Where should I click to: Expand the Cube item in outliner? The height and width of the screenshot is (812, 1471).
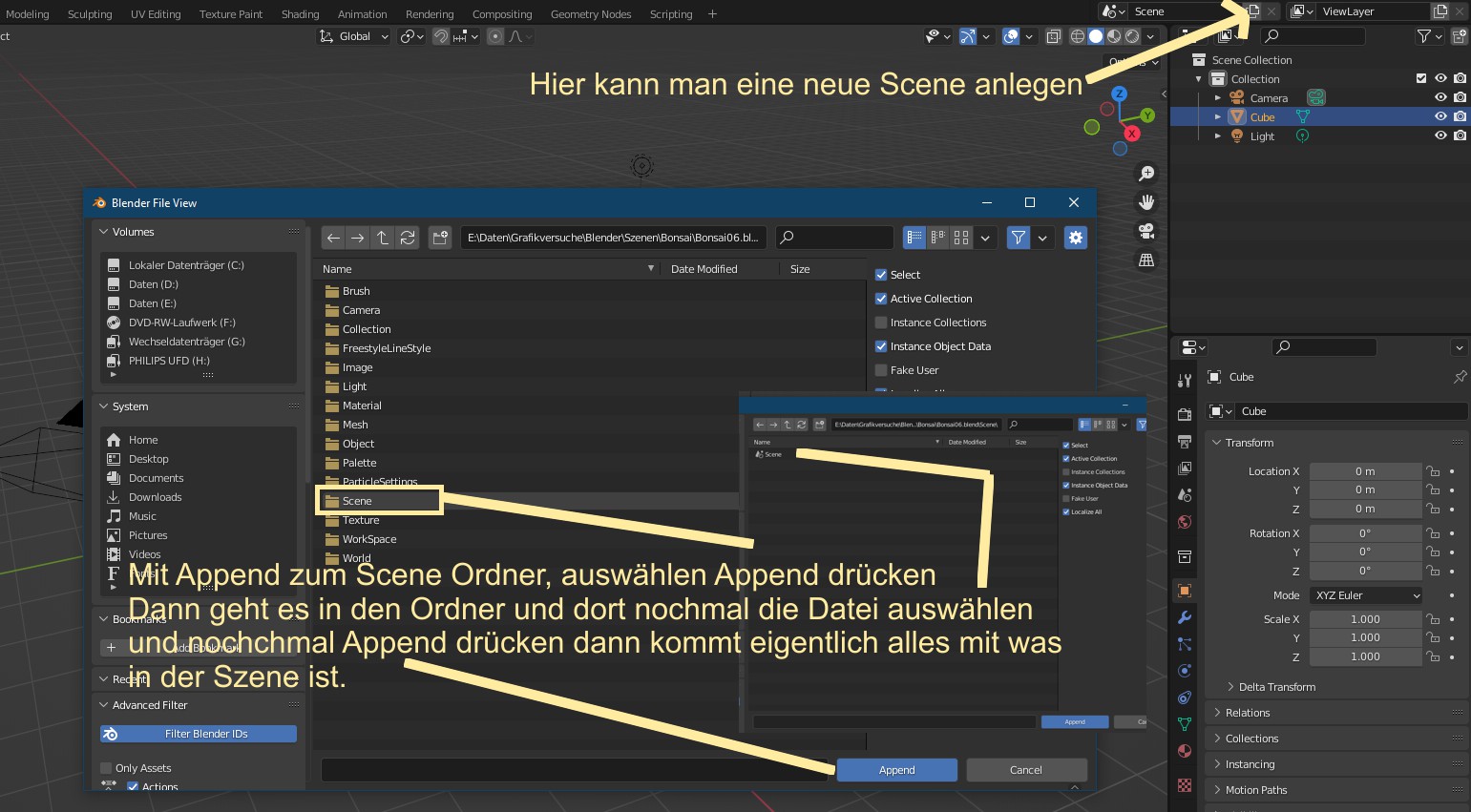(x=1218, y=116)
